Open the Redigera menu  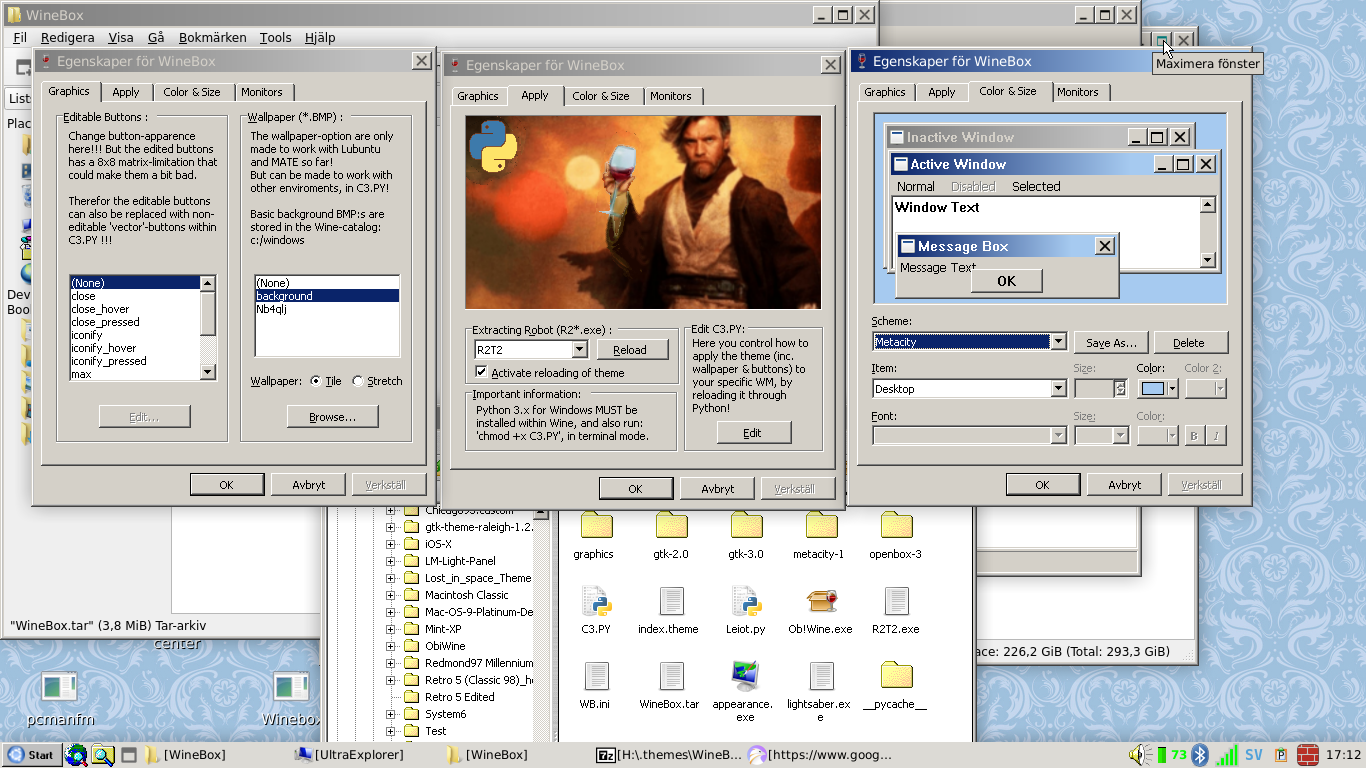tap(68, 37)
